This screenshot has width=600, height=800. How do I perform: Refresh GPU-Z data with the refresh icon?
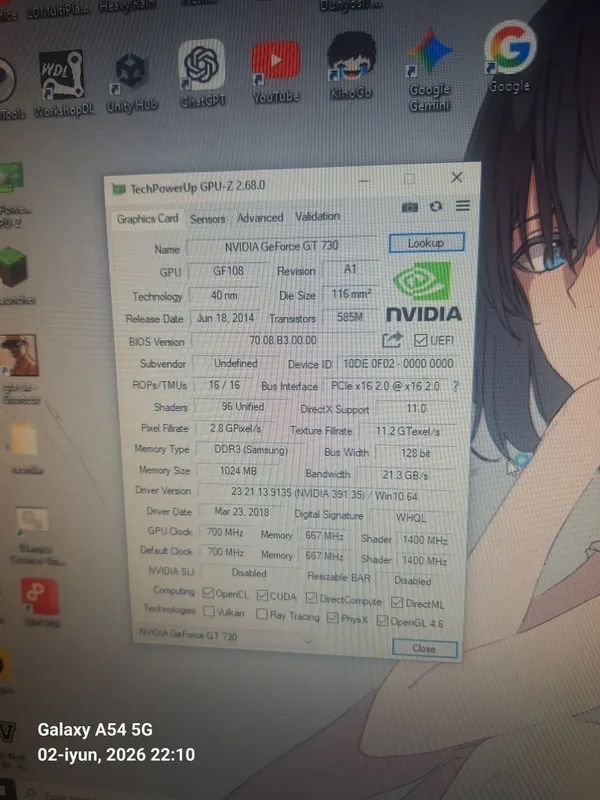(436, 207)
